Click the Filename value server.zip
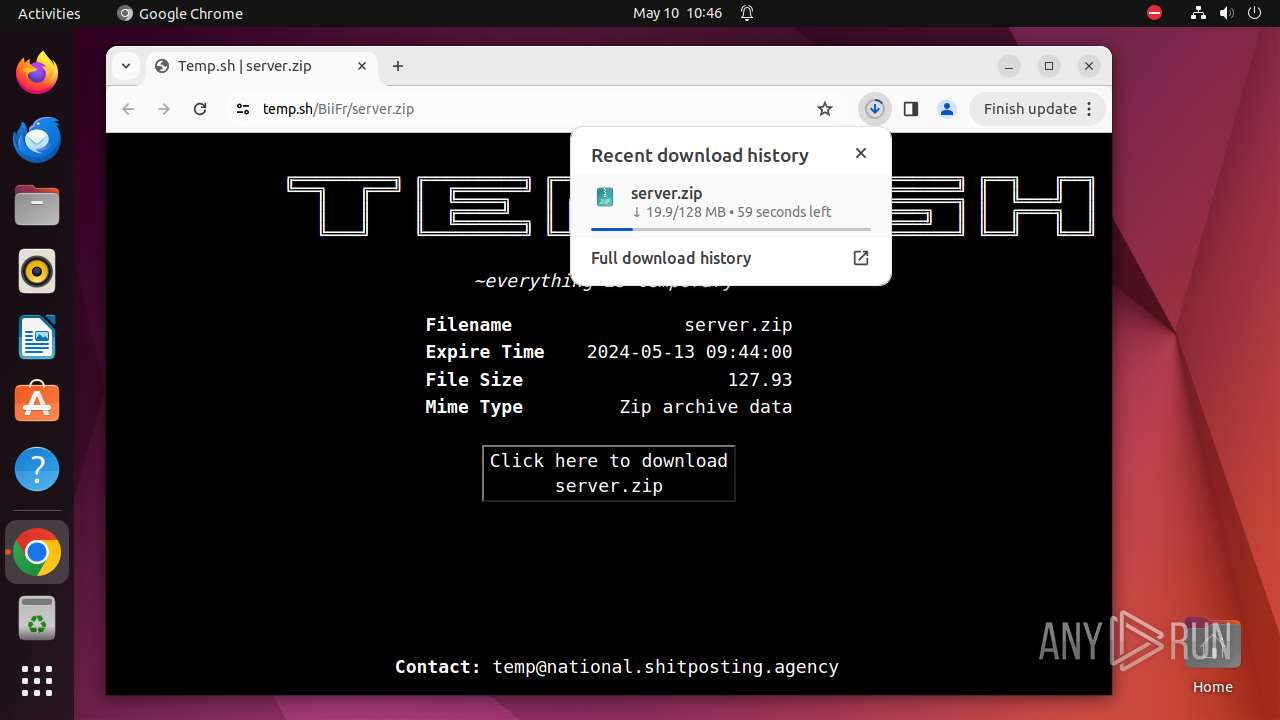Viewport: 1280px width, 720px height. (x=738, y=325)
